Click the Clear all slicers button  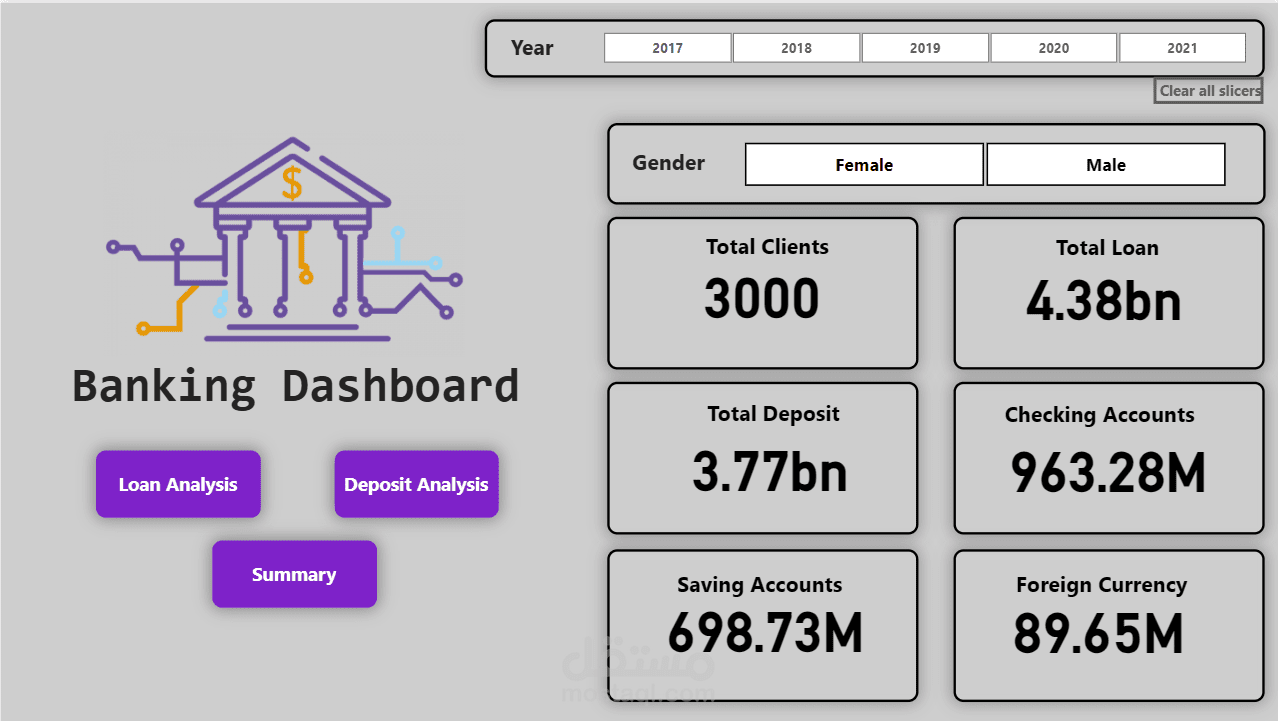click(1208, 90)
